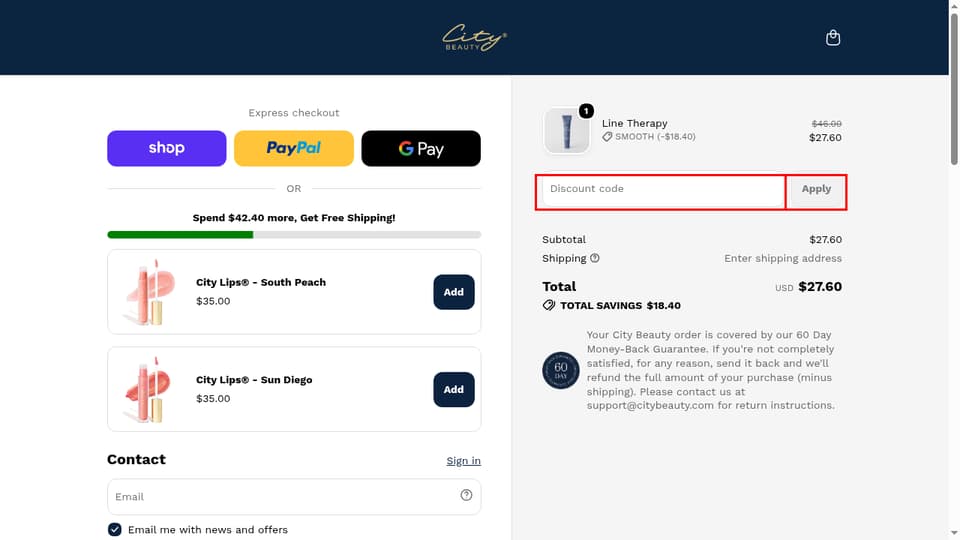960x540 pixels.
Task: Open the Sign in link
Action: pyautogui.click(x=463, y=461)
